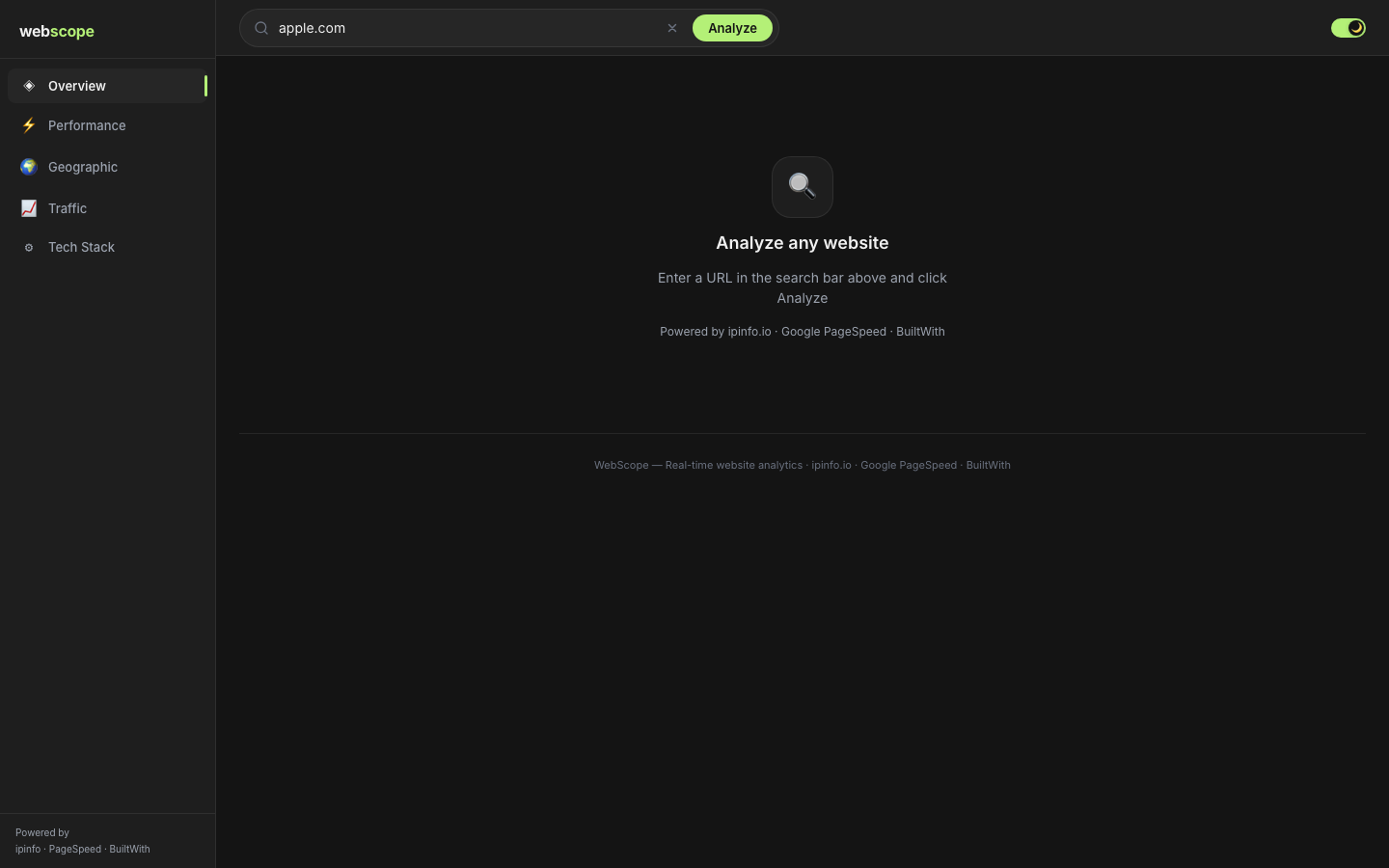Open the Overview section

click(x=107, y=86)
